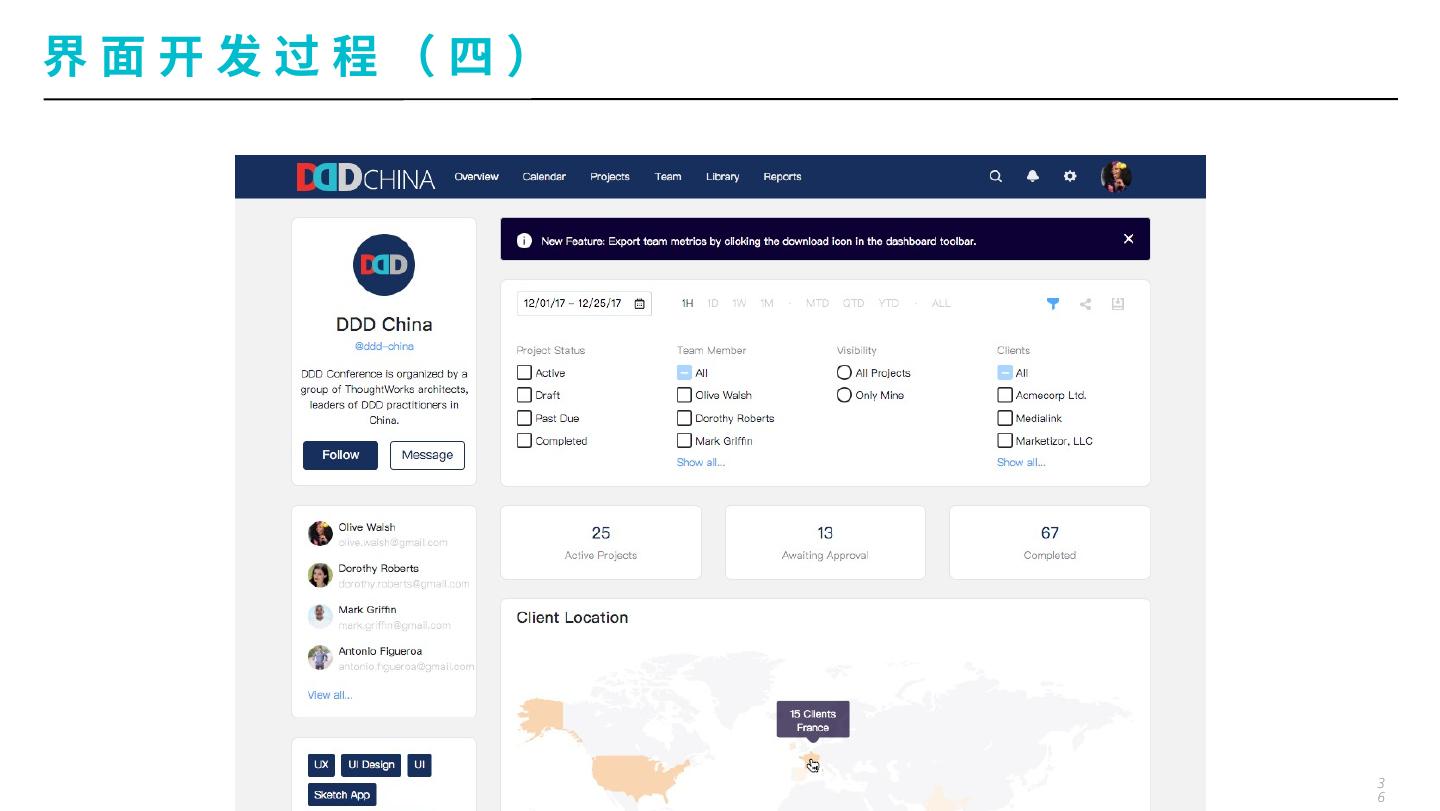
Task: Open the date range picker field
Action: pyautogui.click(x=584, y=304)
